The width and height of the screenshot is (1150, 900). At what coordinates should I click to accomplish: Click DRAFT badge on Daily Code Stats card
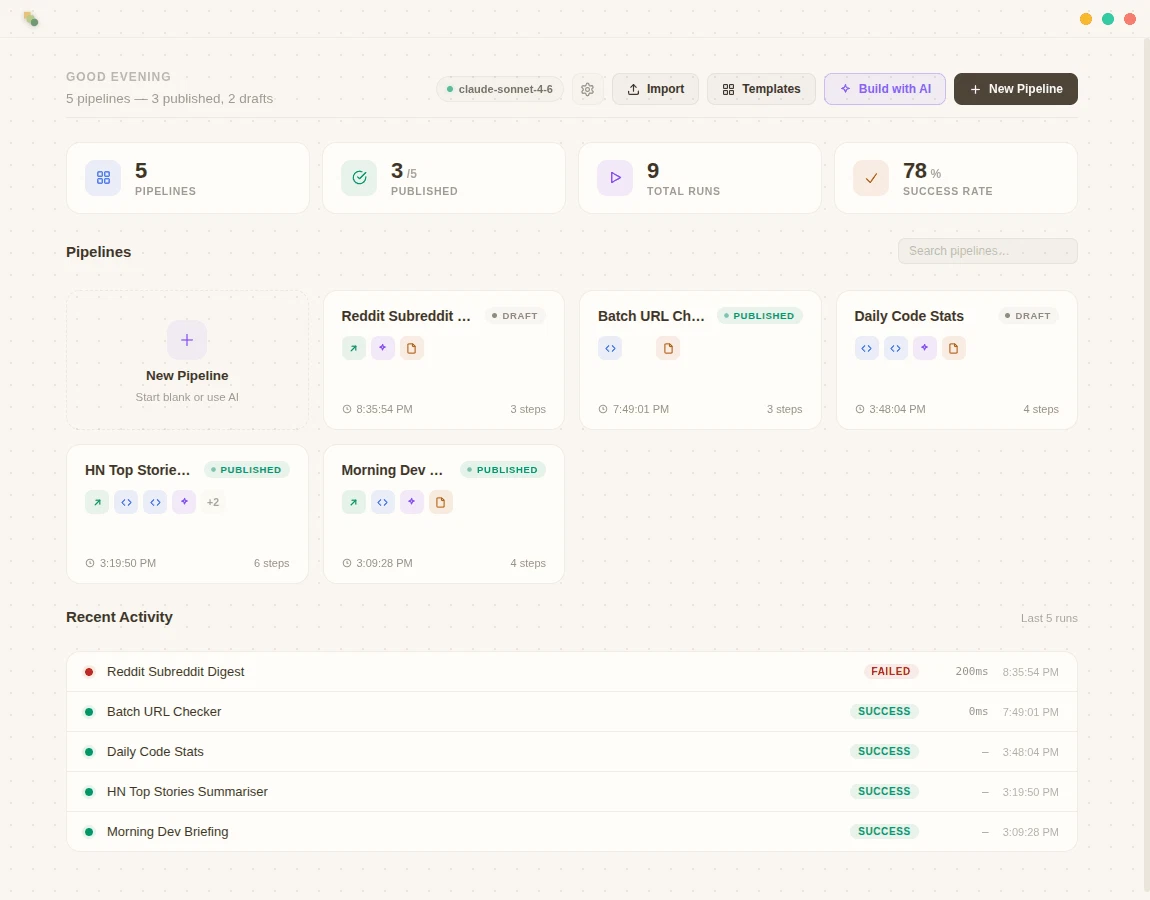point(1028,316)
